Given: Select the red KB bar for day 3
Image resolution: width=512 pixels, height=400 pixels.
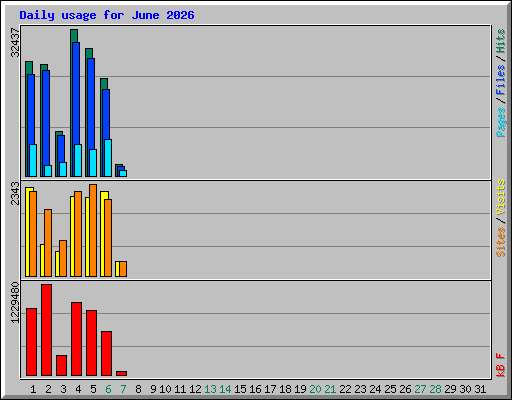Looking at the screenshot, I should coord(61,365).
